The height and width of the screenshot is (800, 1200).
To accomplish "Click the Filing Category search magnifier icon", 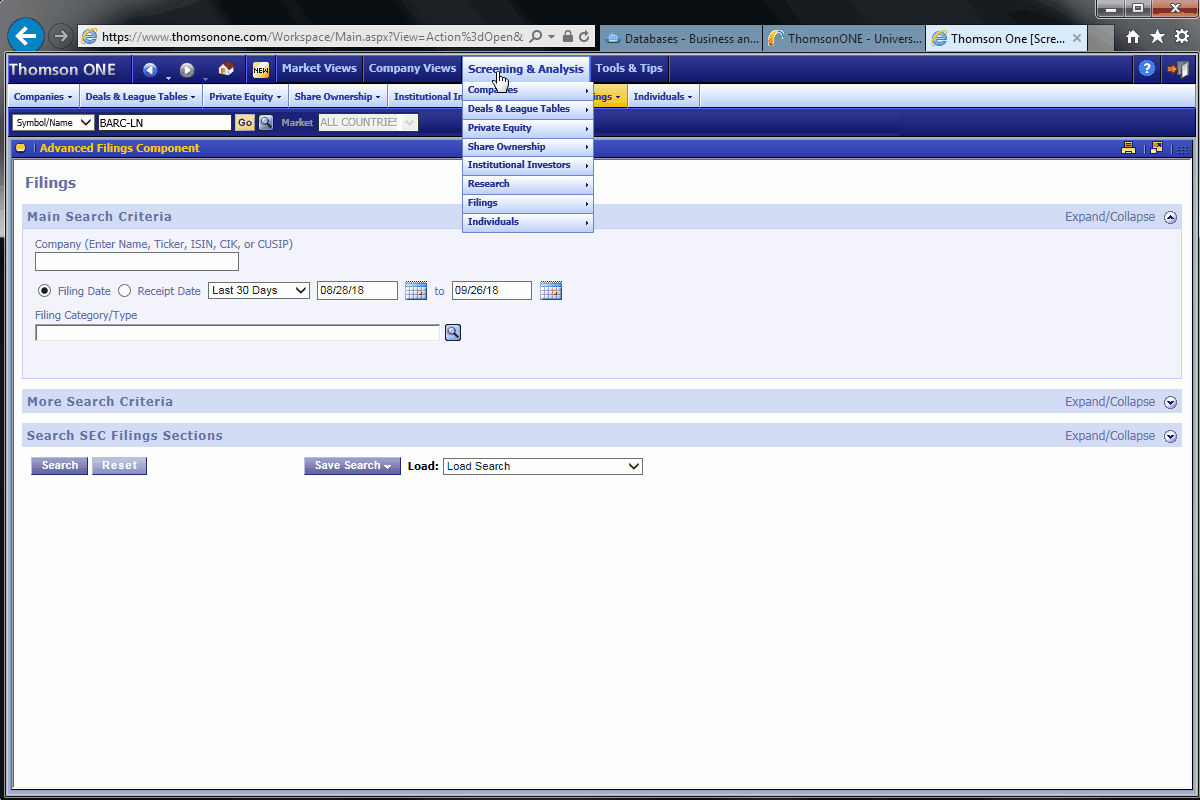I will coord(453,333).
